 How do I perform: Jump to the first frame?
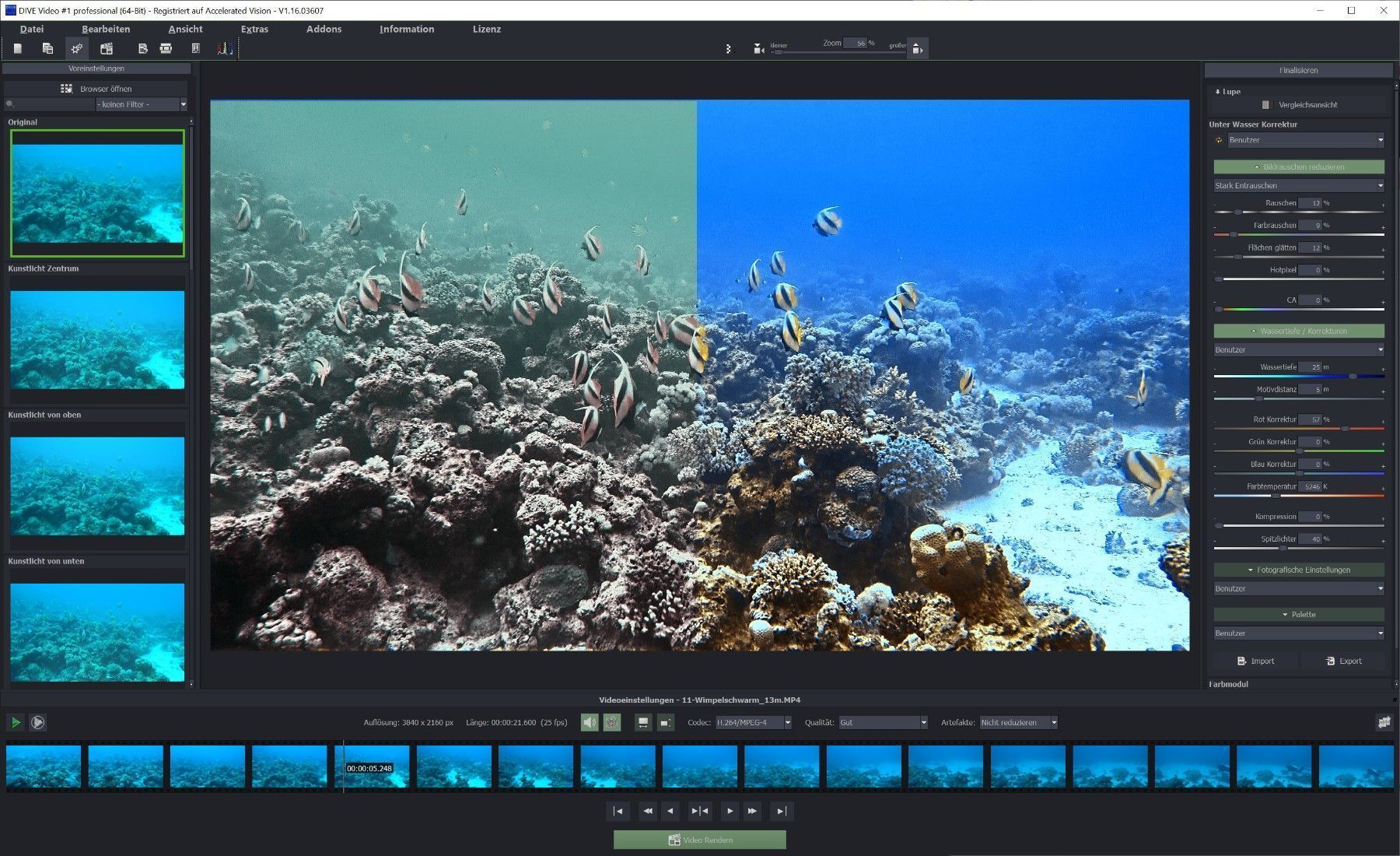(x=618, y=811)
